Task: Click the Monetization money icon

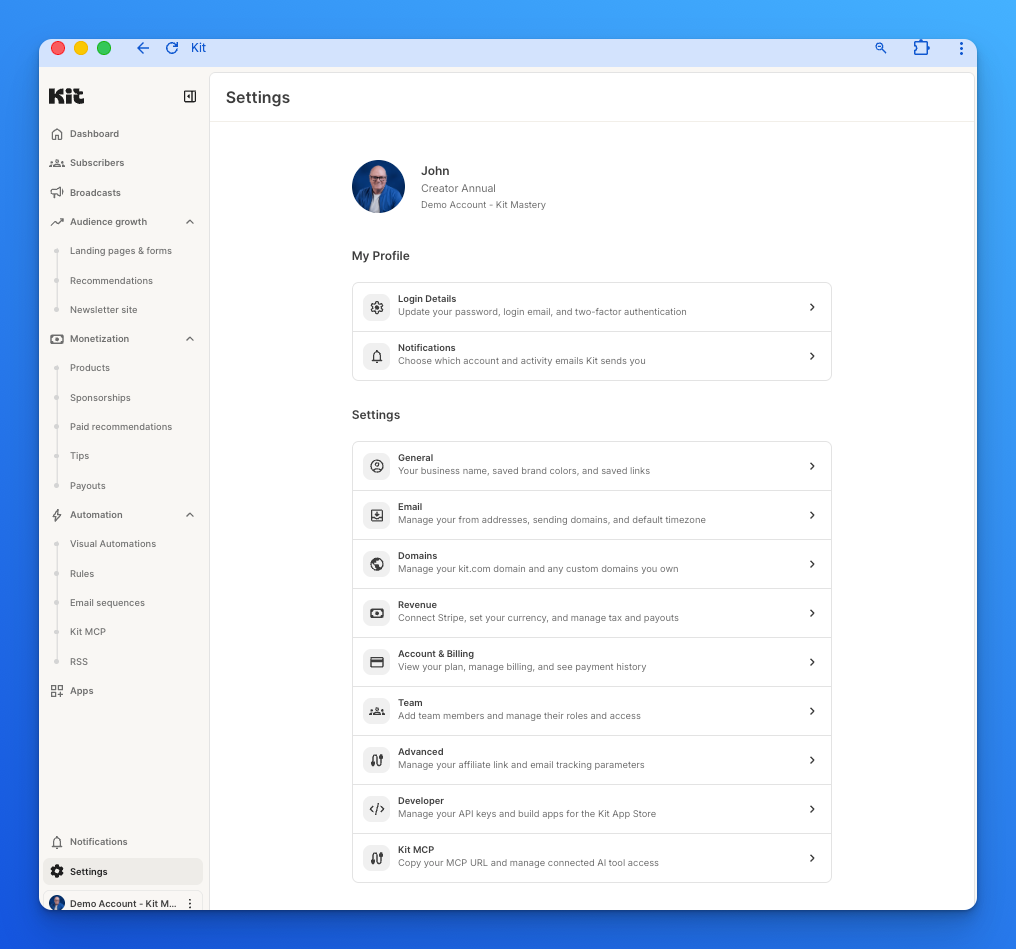Action: pyautogui.click(x=57, y=339)
